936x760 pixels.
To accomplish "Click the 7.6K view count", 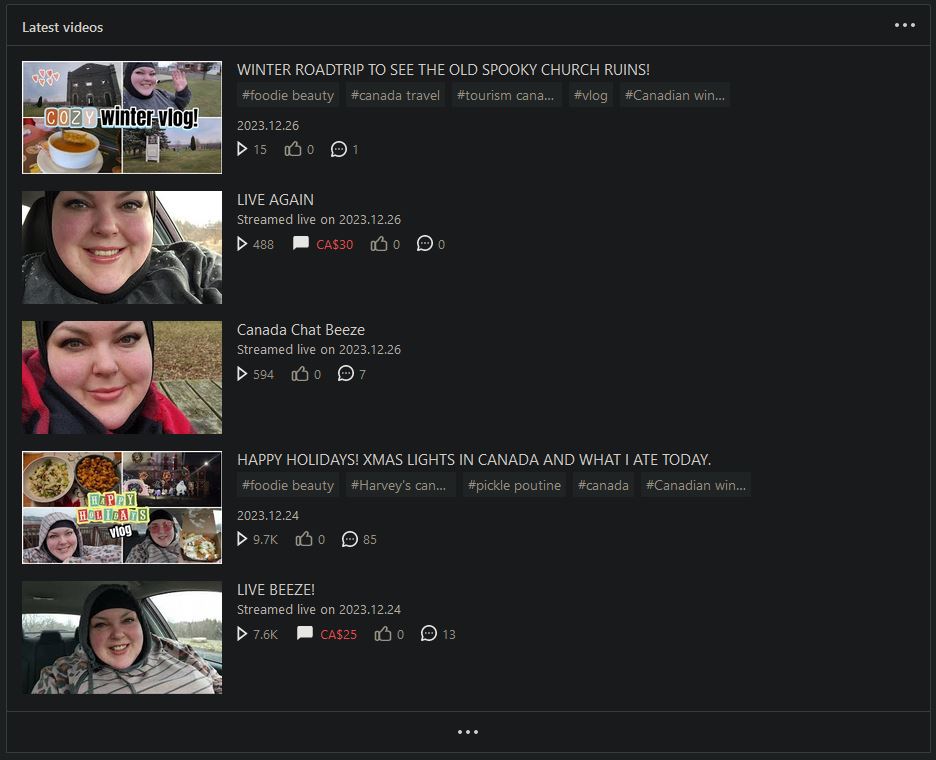I will click(x=265, y=634).
